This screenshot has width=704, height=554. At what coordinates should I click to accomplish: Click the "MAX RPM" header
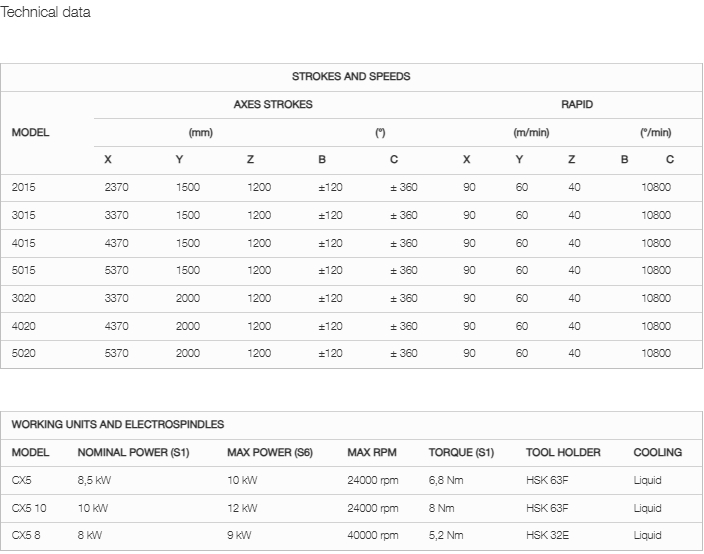click(x=372, y=452)
